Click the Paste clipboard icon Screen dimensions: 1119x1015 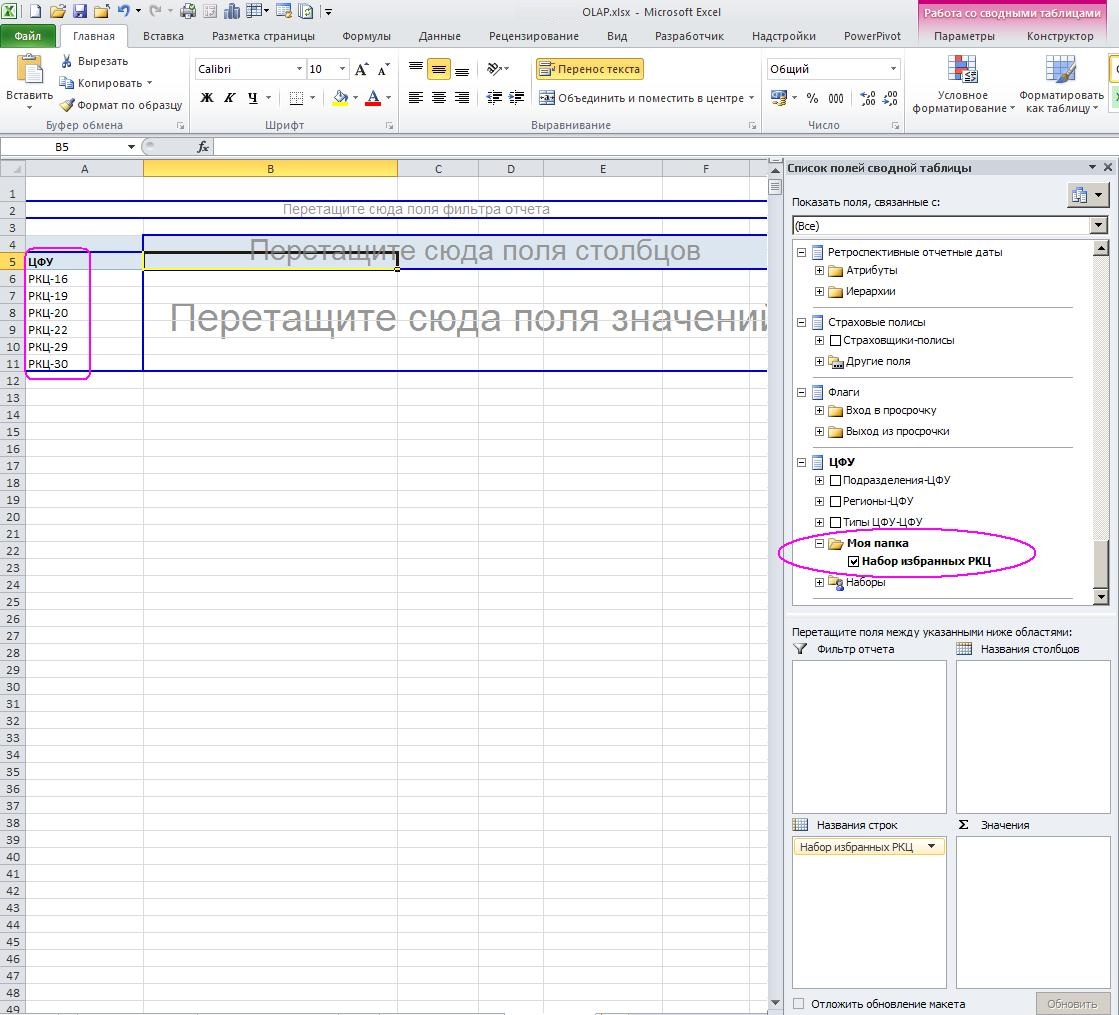[x=29, y=71]
